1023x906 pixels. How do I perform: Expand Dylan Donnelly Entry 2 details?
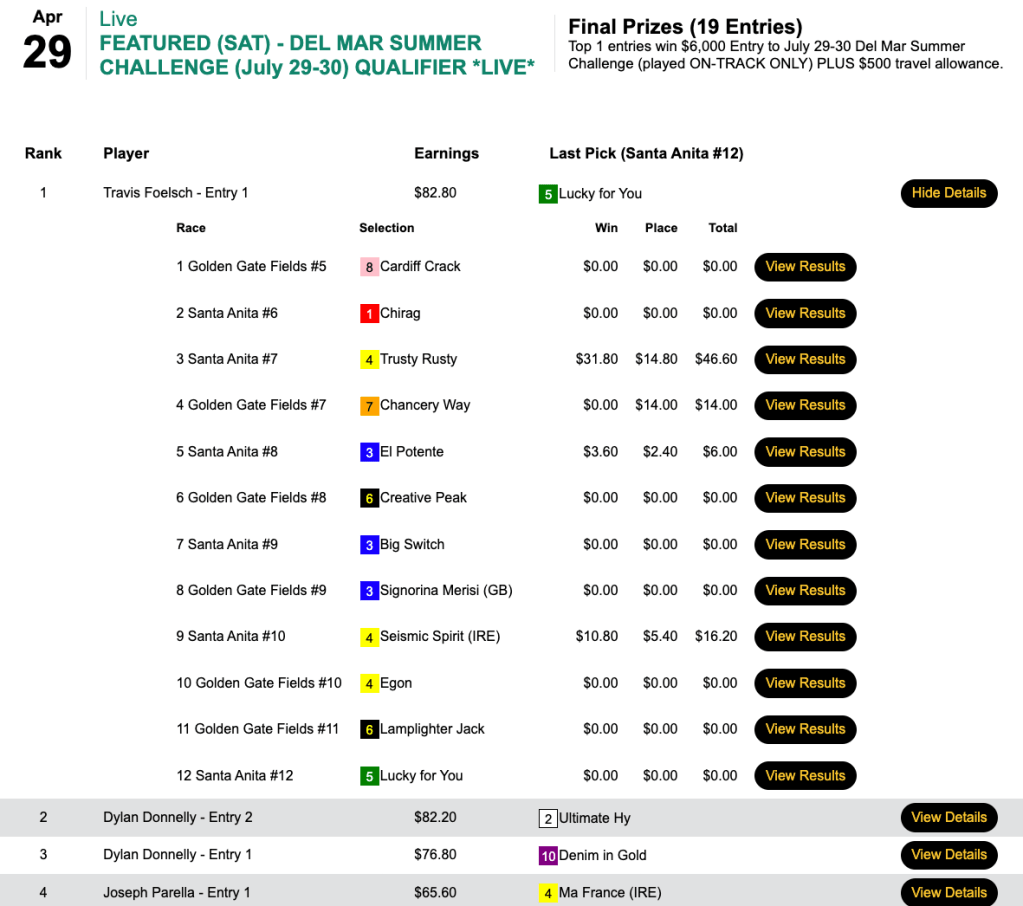pos(948,817)
